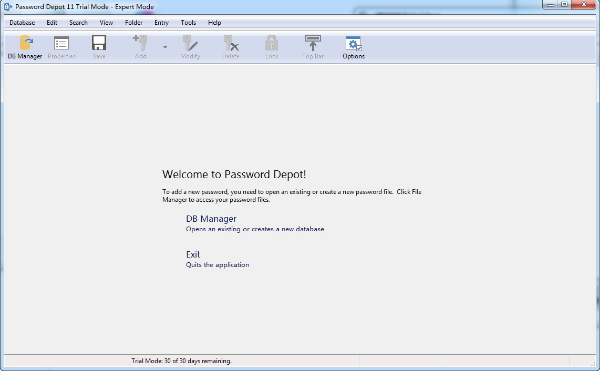Expand the Add button dropdown arrow
Viewport: 600px width, 371px height.
coord(165,47)
